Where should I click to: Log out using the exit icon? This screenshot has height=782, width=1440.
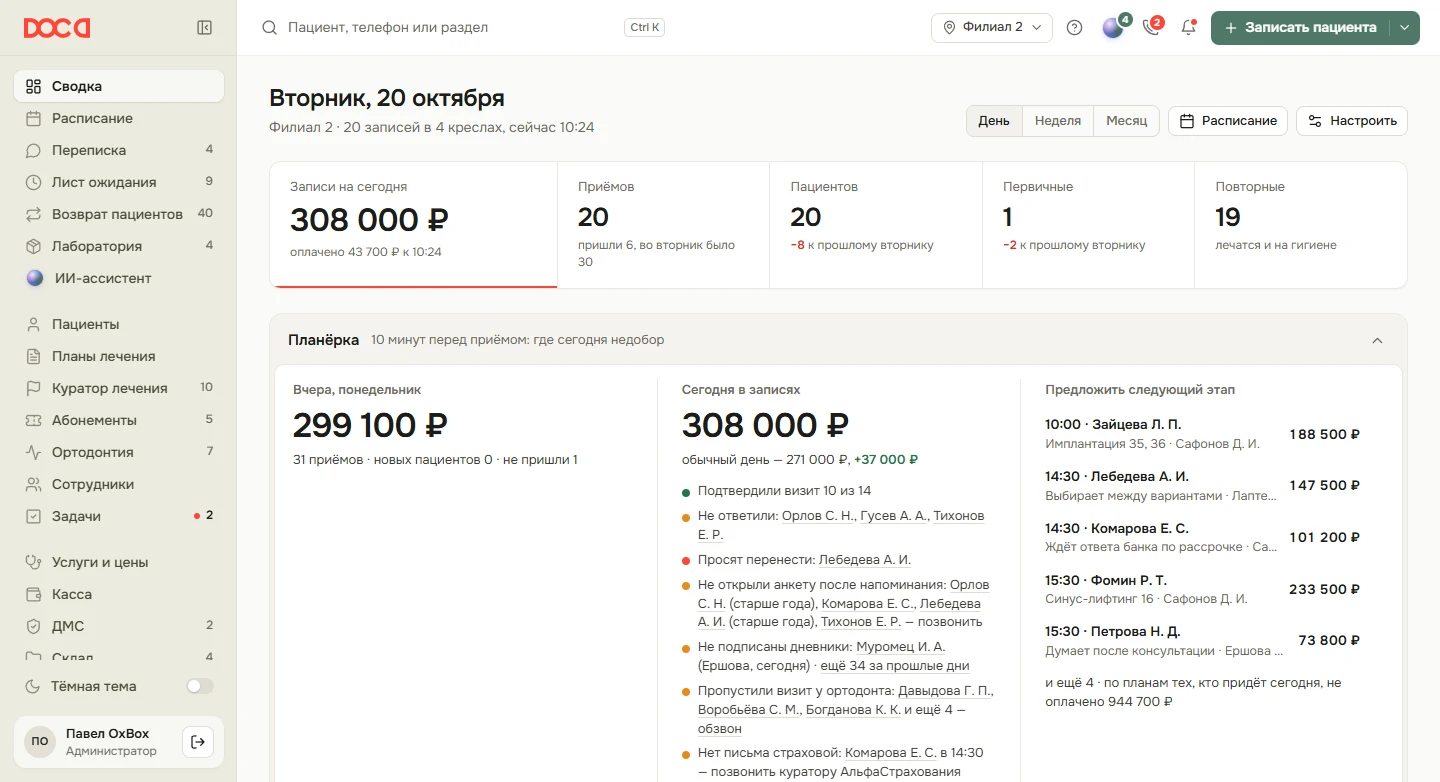point(198,742)
